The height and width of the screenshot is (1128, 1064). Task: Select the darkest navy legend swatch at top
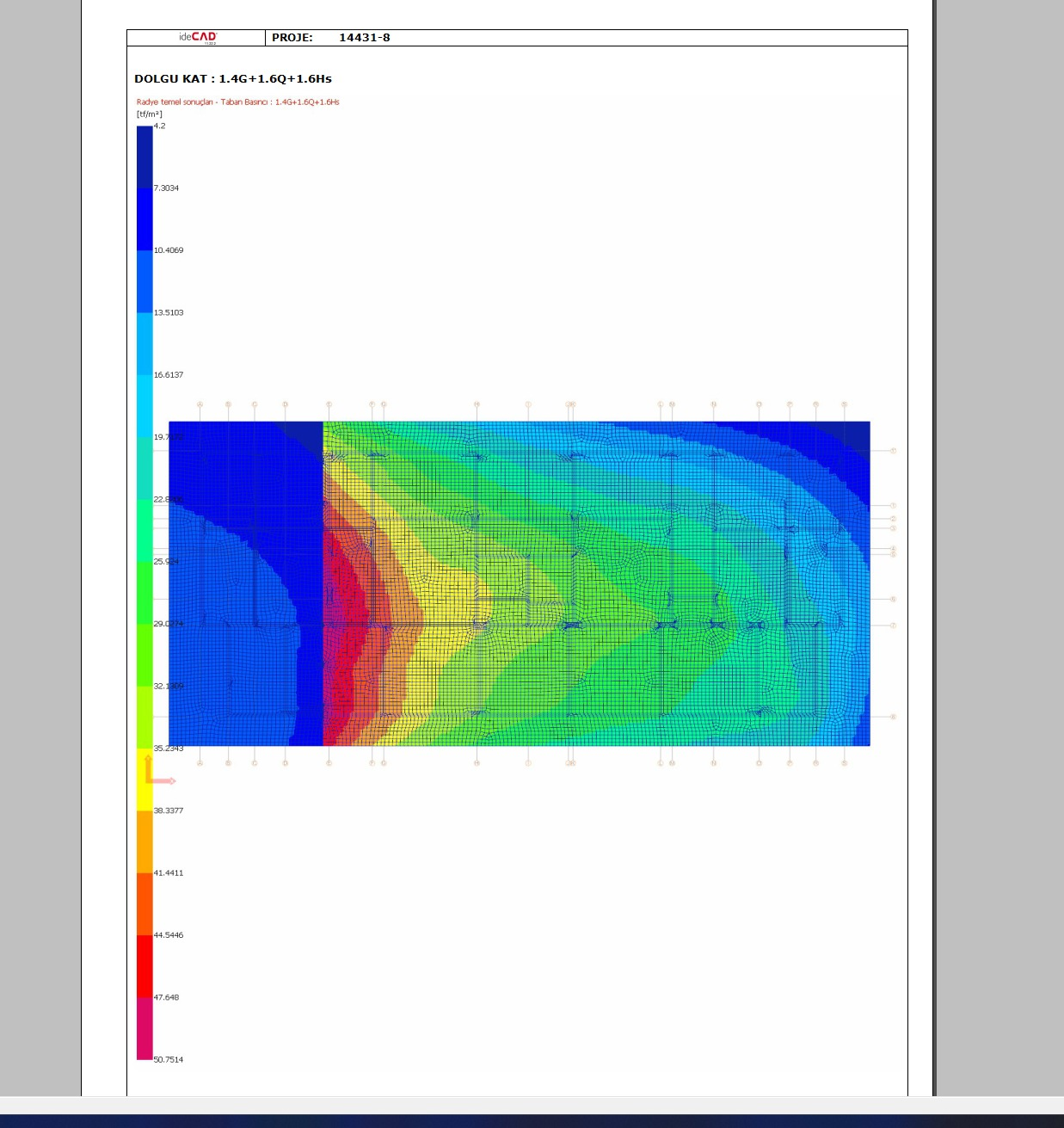(x=145, y=157)
